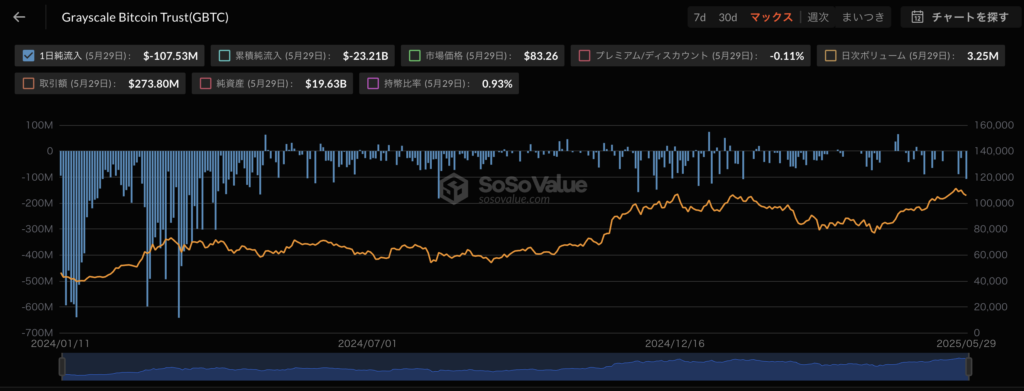
Task: Click the right handle of range slider
Action: [969, 366]
